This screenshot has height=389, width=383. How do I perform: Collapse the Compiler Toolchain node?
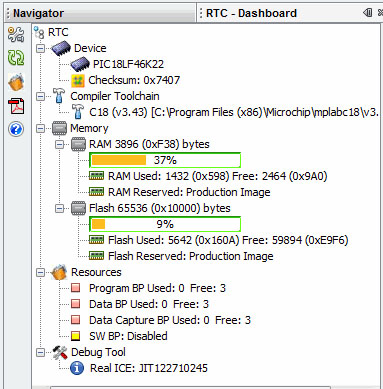coord(40,97)
